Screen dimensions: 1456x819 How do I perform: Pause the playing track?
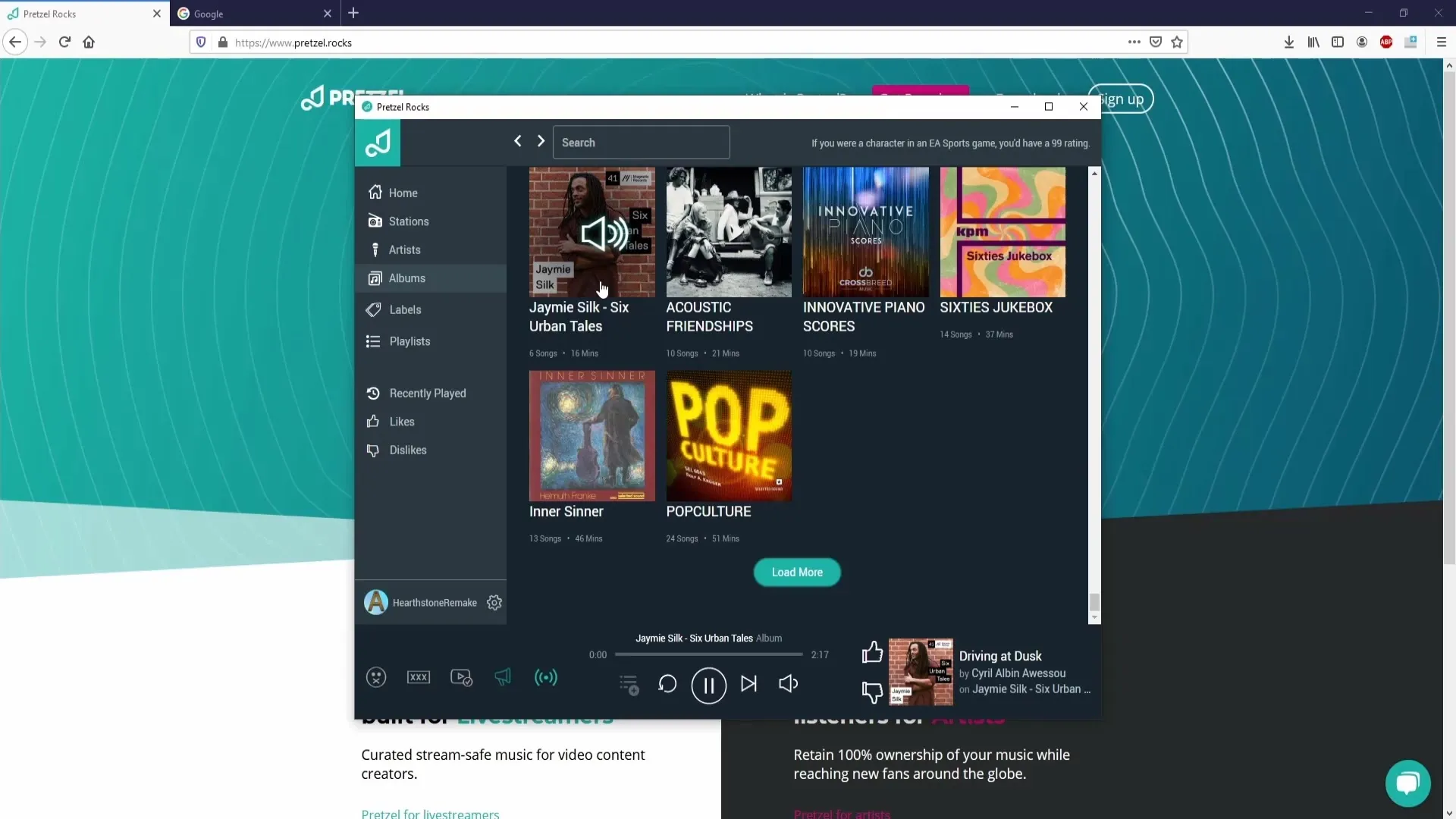(709, 686)
